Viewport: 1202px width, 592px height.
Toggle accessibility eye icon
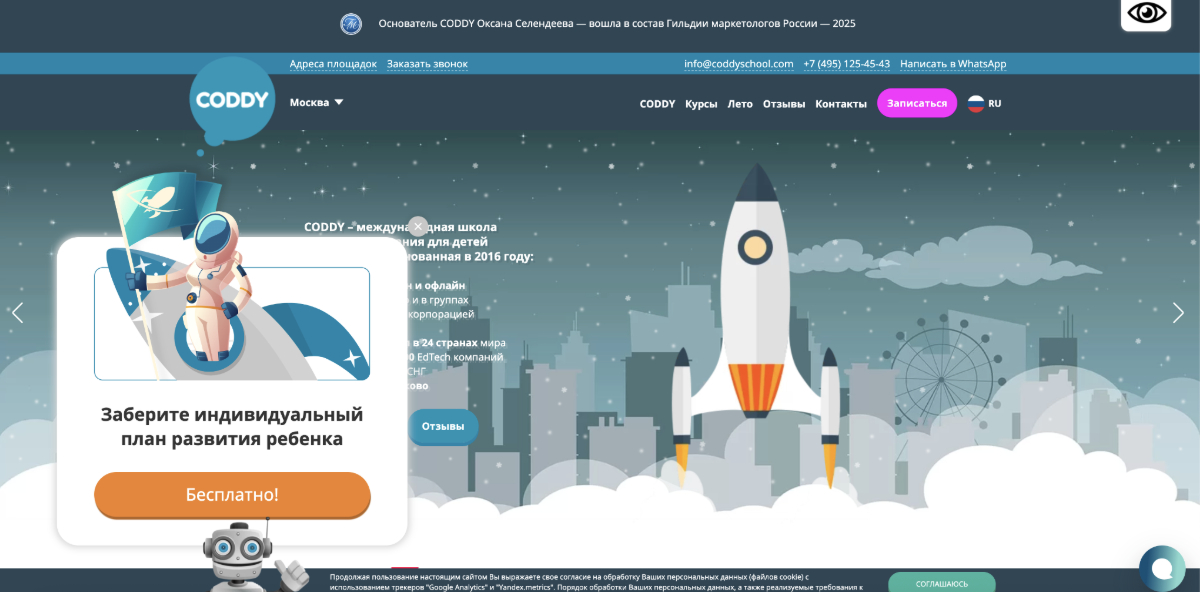pos(1146,13)
